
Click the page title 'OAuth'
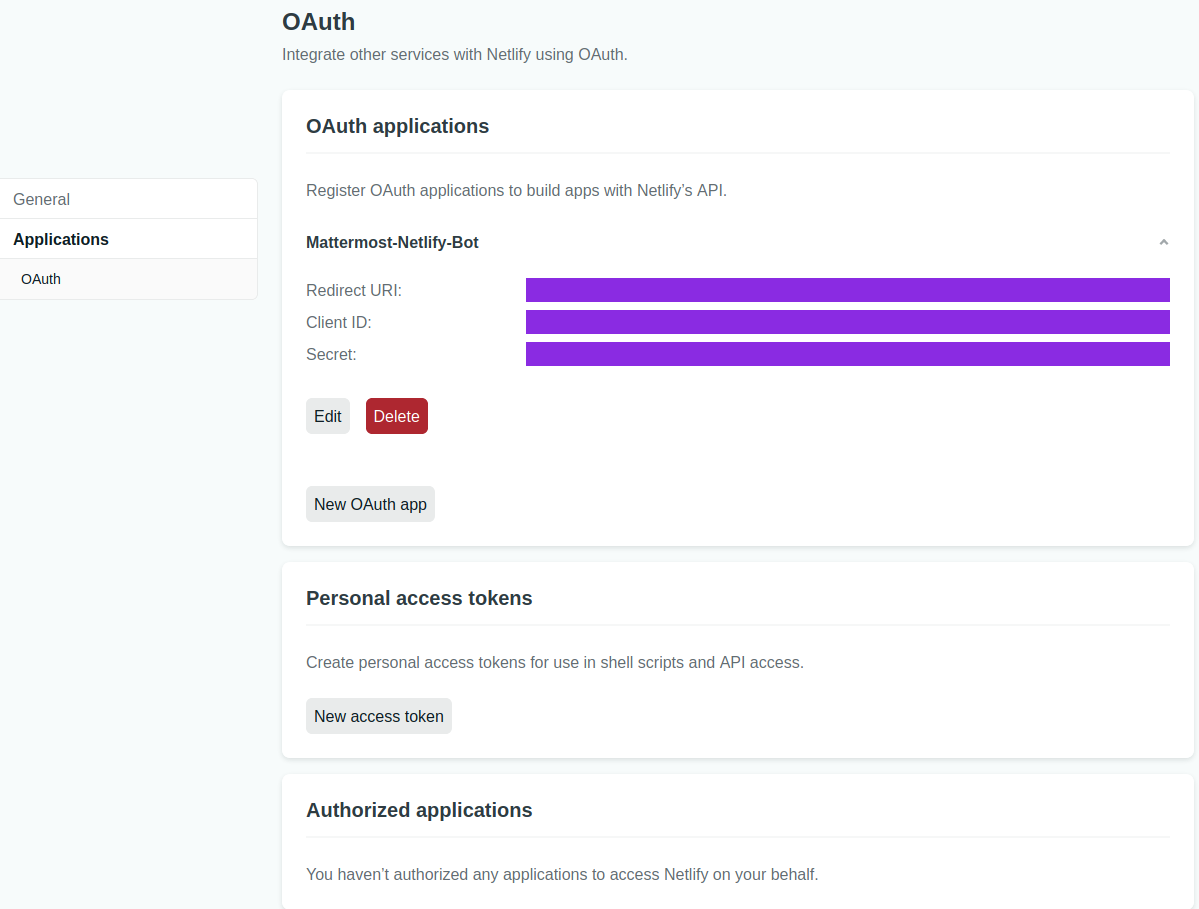tap(319, 21)
